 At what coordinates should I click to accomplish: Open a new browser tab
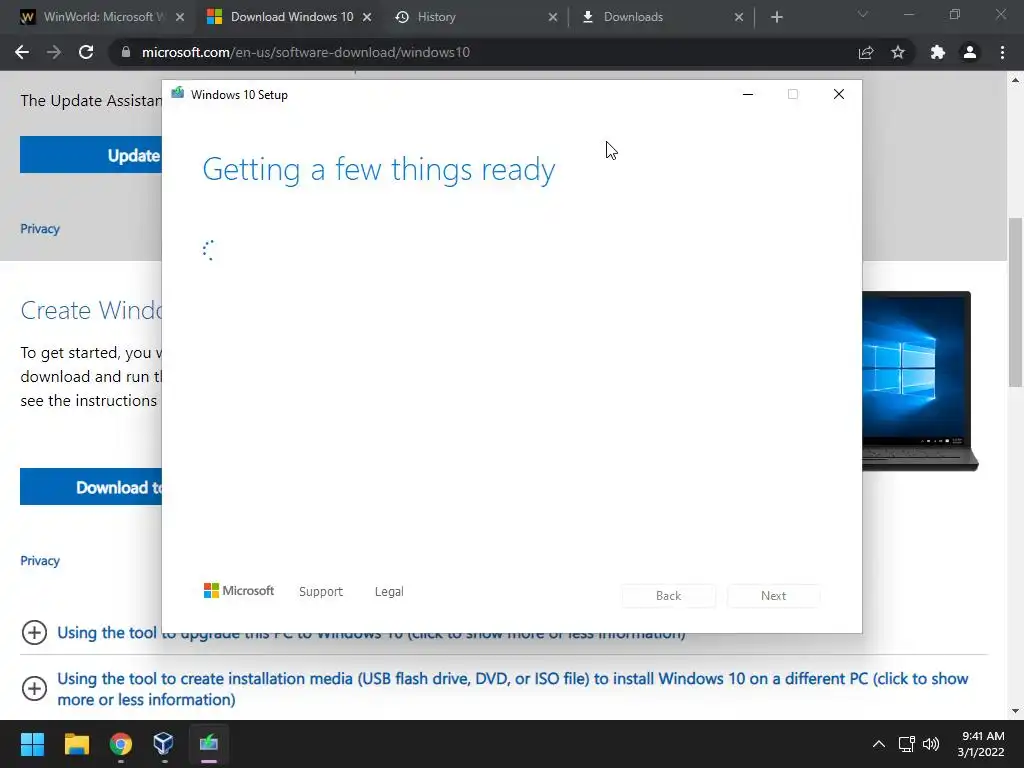(x=776, y=17)
